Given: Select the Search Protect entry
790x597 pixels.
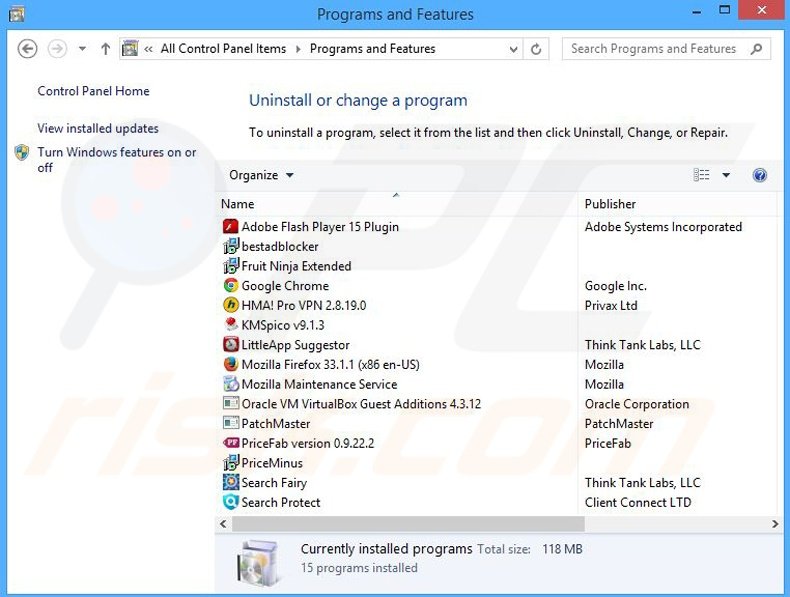Looking at the screenshot, I should tap(281, 502).
